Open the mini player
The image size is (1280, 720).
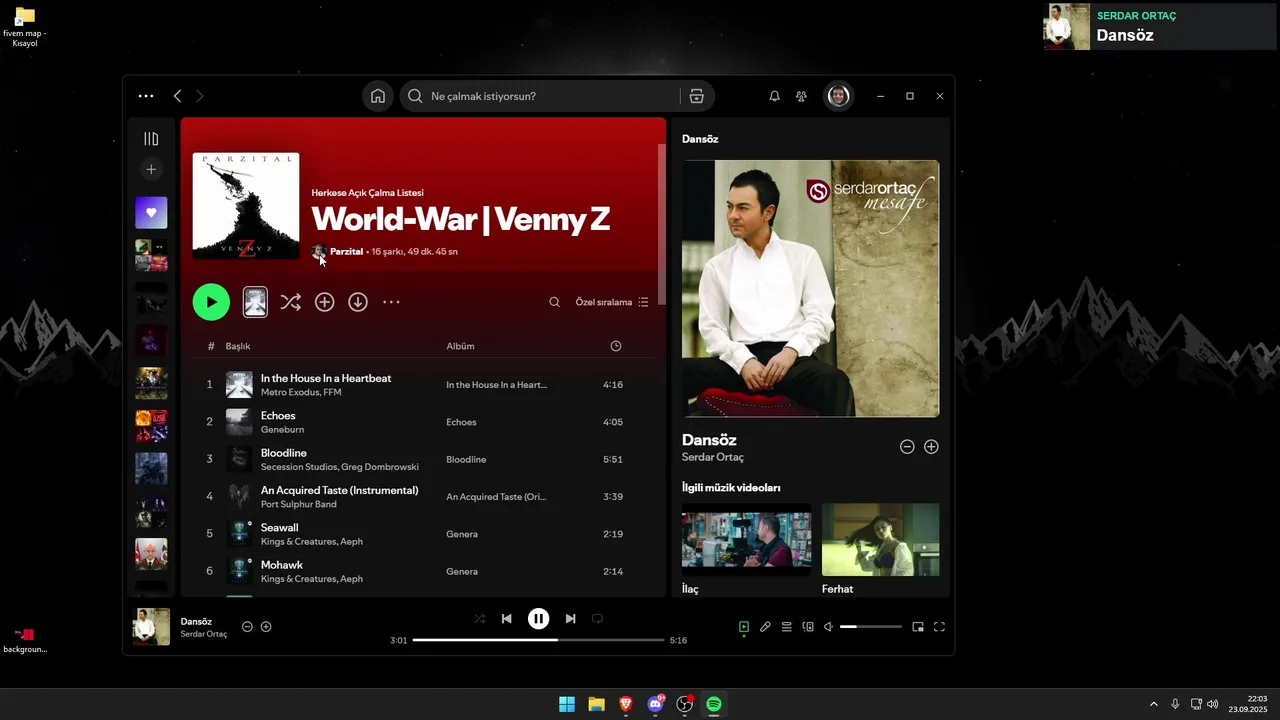tap(918, 627)
